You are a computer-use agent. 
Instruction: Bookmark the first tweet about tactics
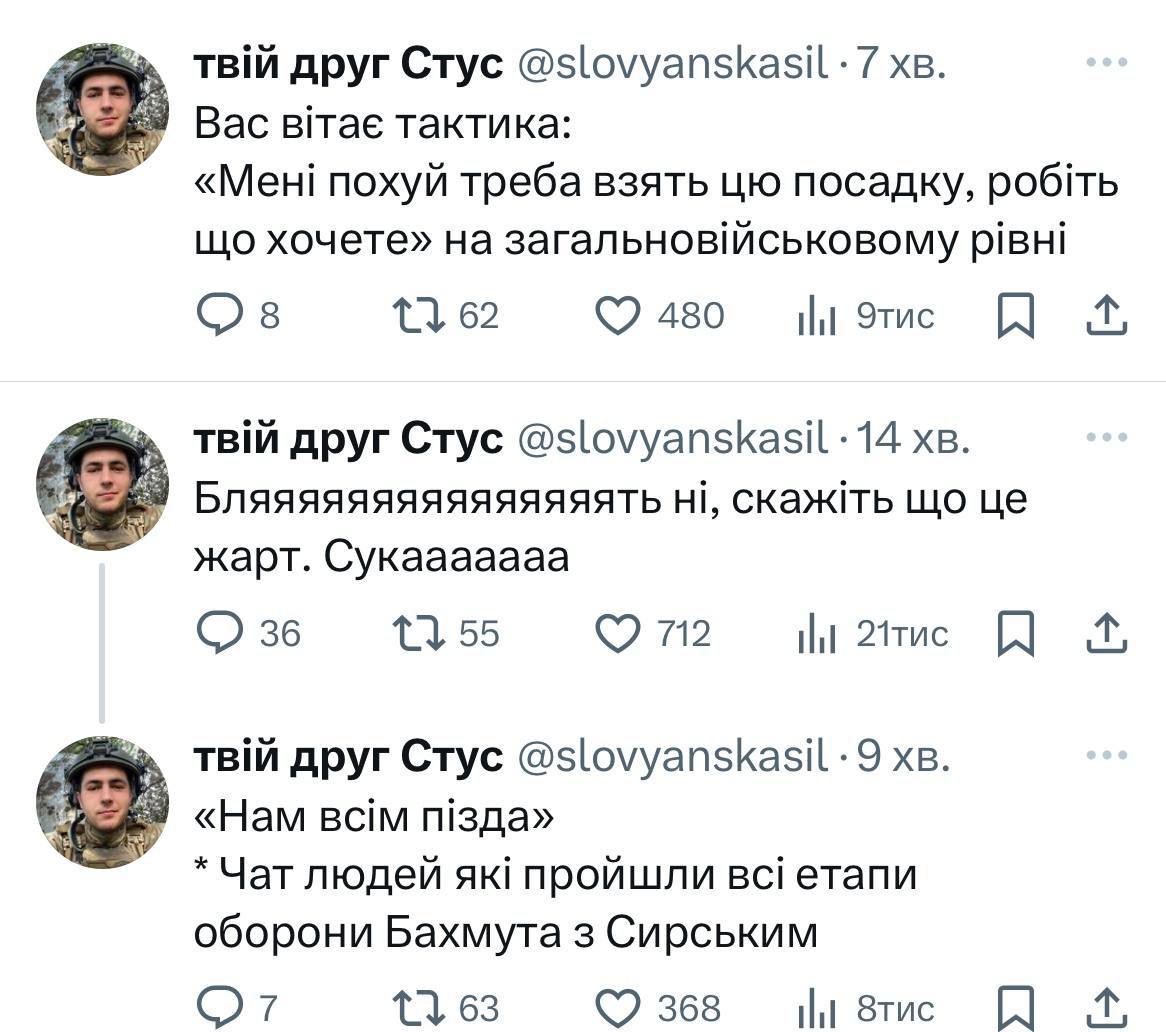[1016, 316]
